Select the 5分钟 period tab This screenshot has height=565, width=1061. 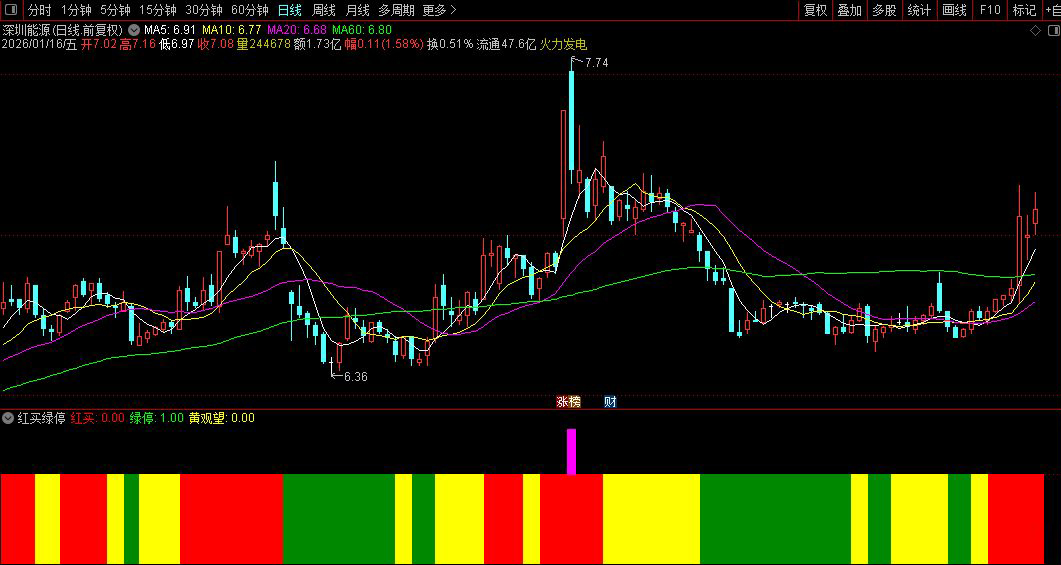tap(115, 9)
